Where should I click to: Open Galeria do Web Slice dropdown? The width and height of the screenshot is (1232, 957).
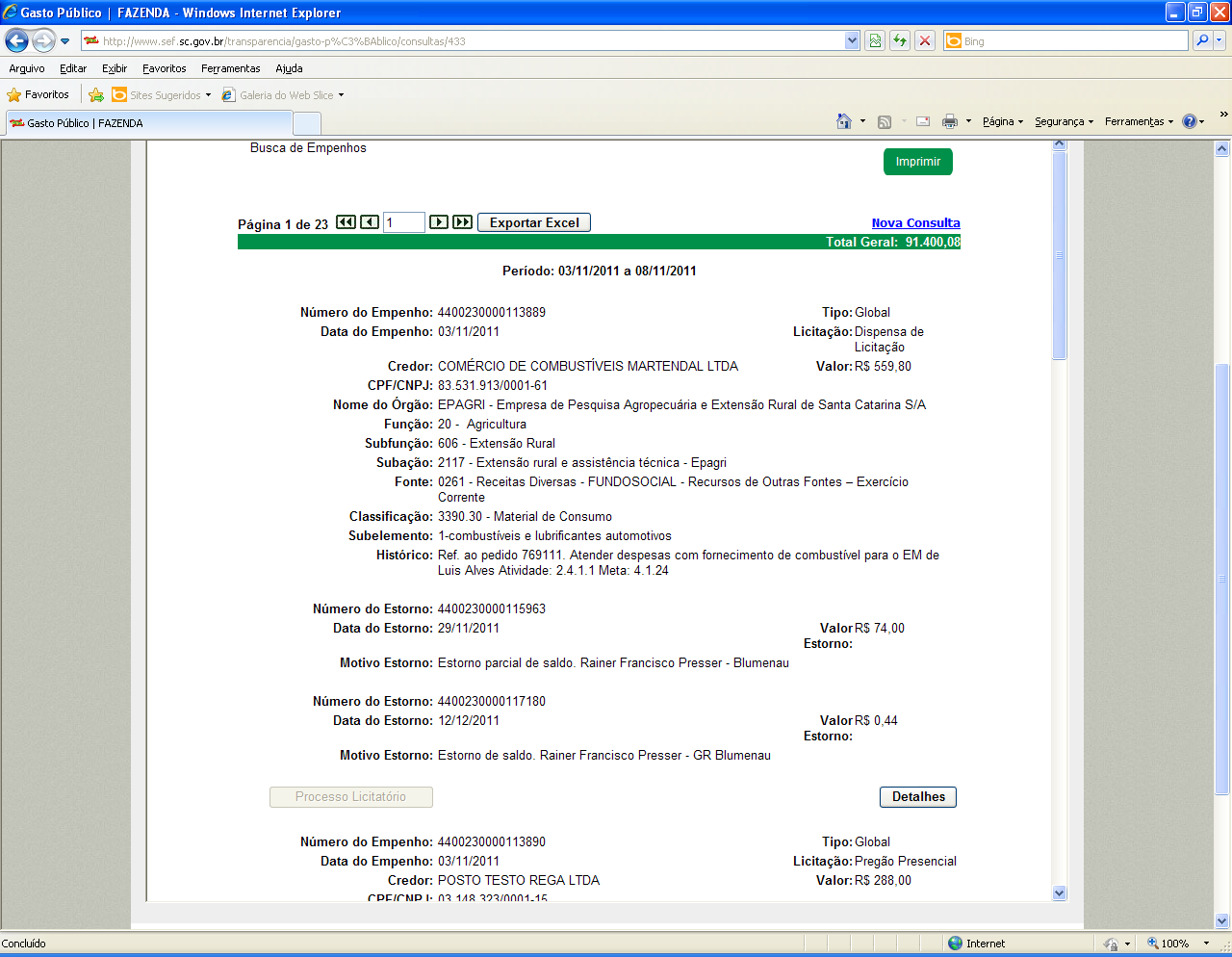point(282,94)
